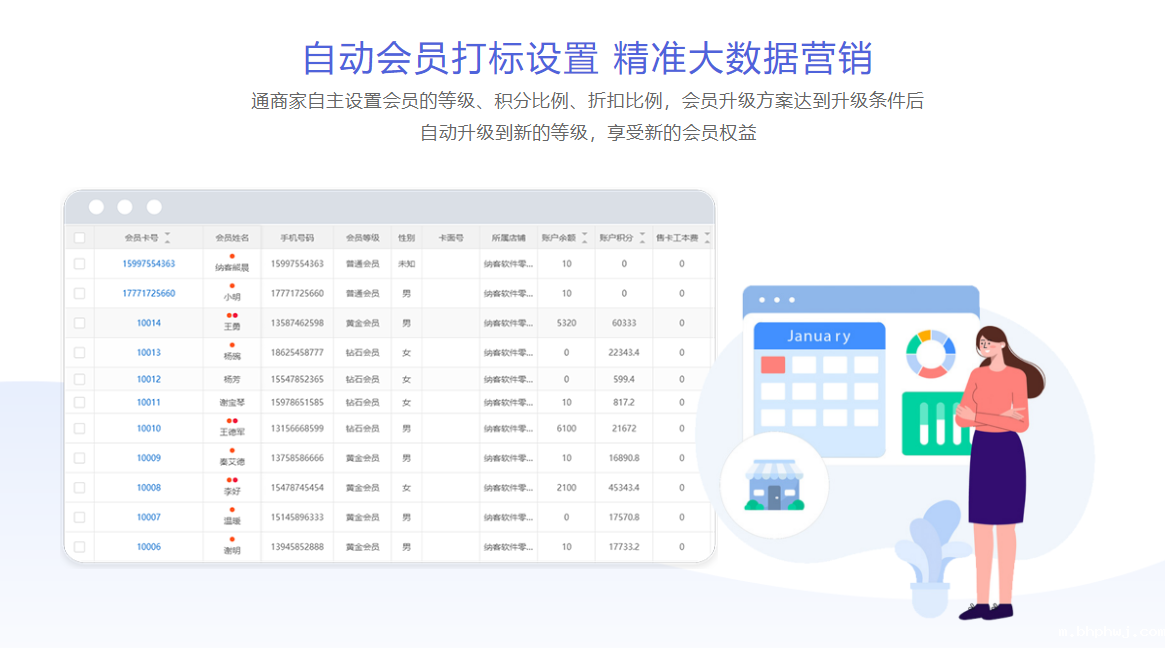View member 10008 via its link
The image size is (1165, 648).
(149, 488)
